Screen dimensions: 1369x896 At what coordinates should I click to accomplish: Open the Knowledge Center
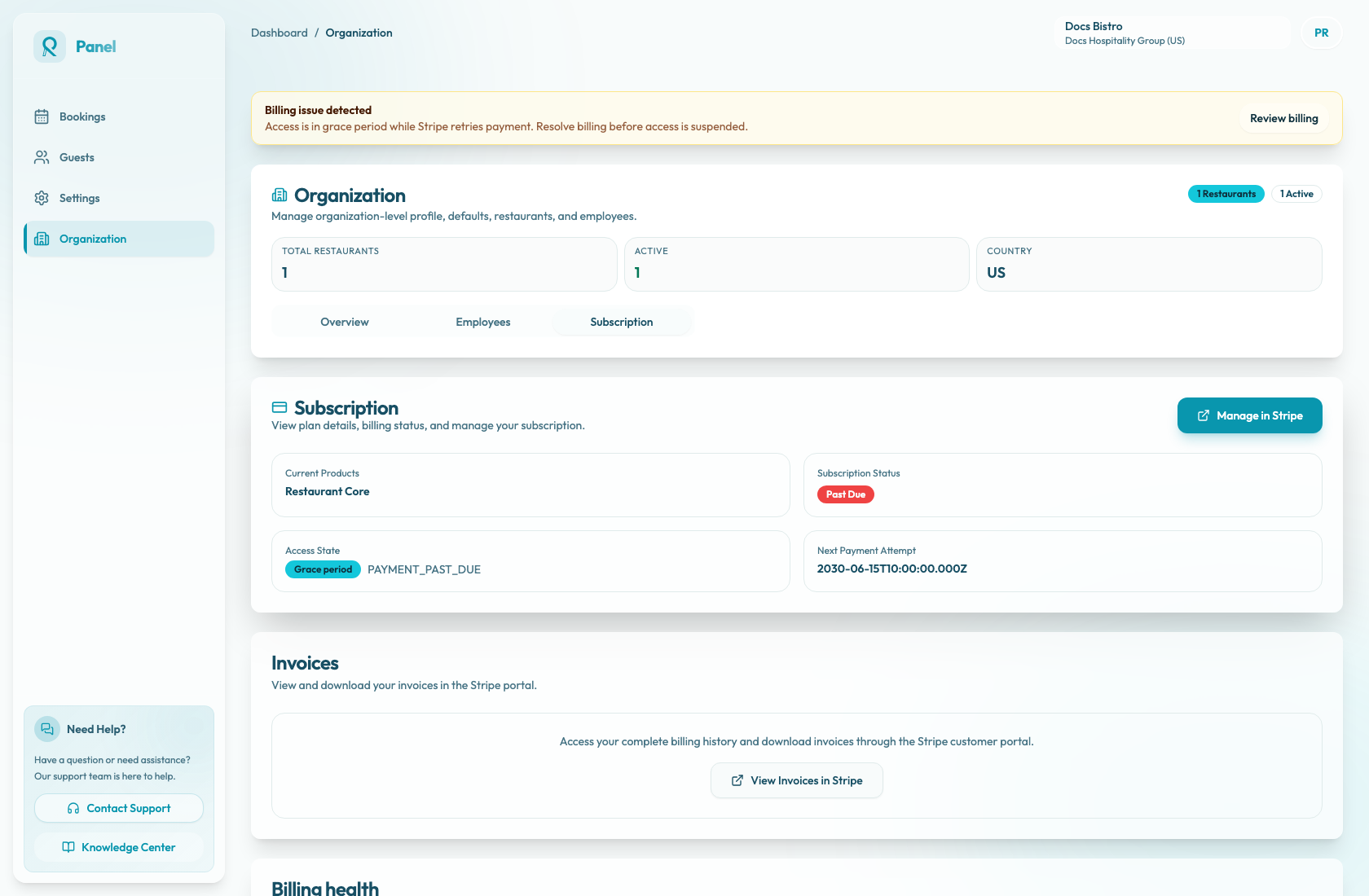point(119,847)
